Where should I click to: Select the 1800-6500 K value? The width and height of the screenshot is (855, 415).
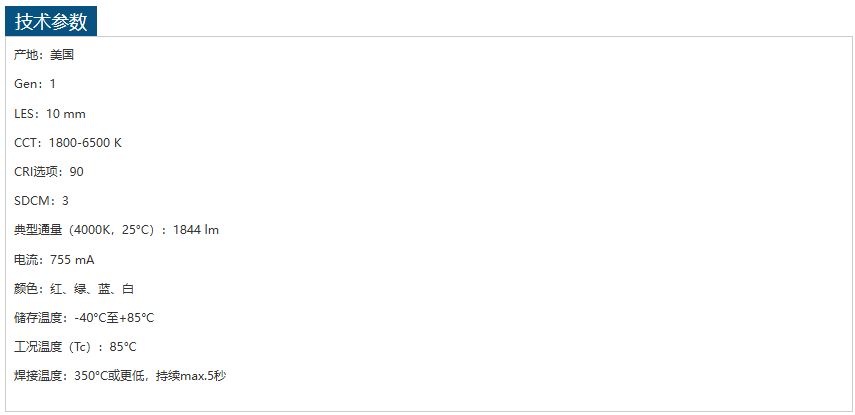pyautogui.click(x=85, y=143)
